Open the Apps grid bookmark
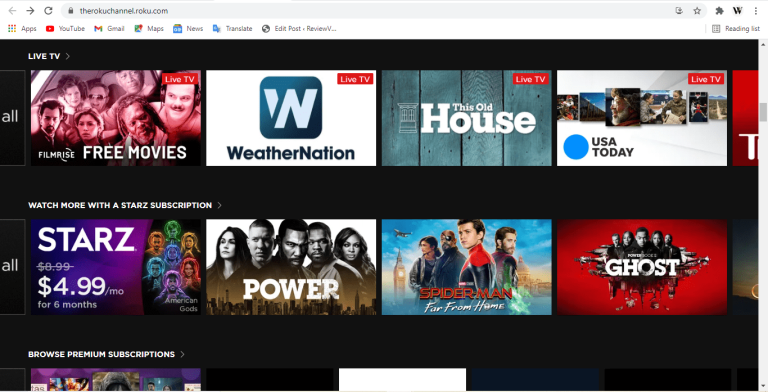 point(22,28)
